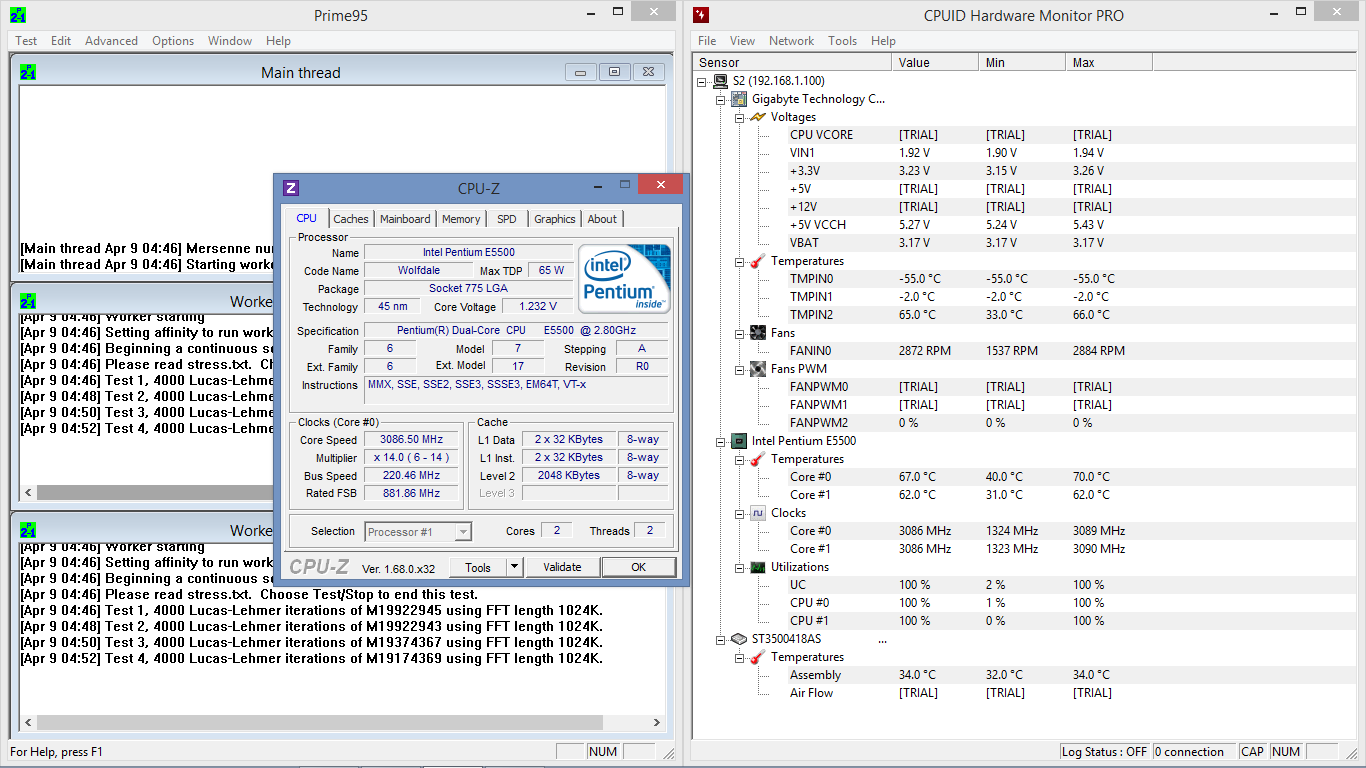Screen dimensions: 1366x768
Task: Click the Test 4 line in bottom Worker
Action: 312,659
